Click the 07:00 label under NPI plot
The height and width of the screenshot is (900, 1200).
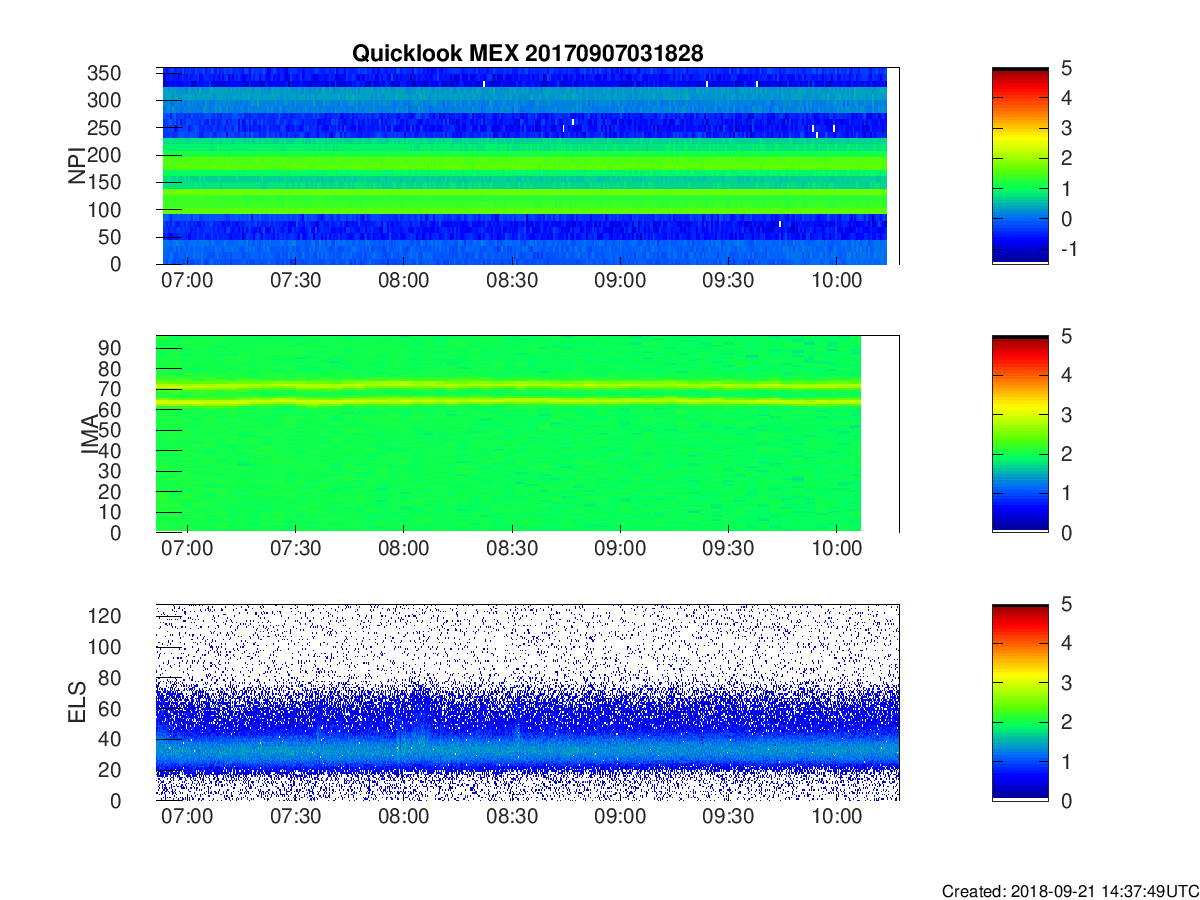[187, 281]
